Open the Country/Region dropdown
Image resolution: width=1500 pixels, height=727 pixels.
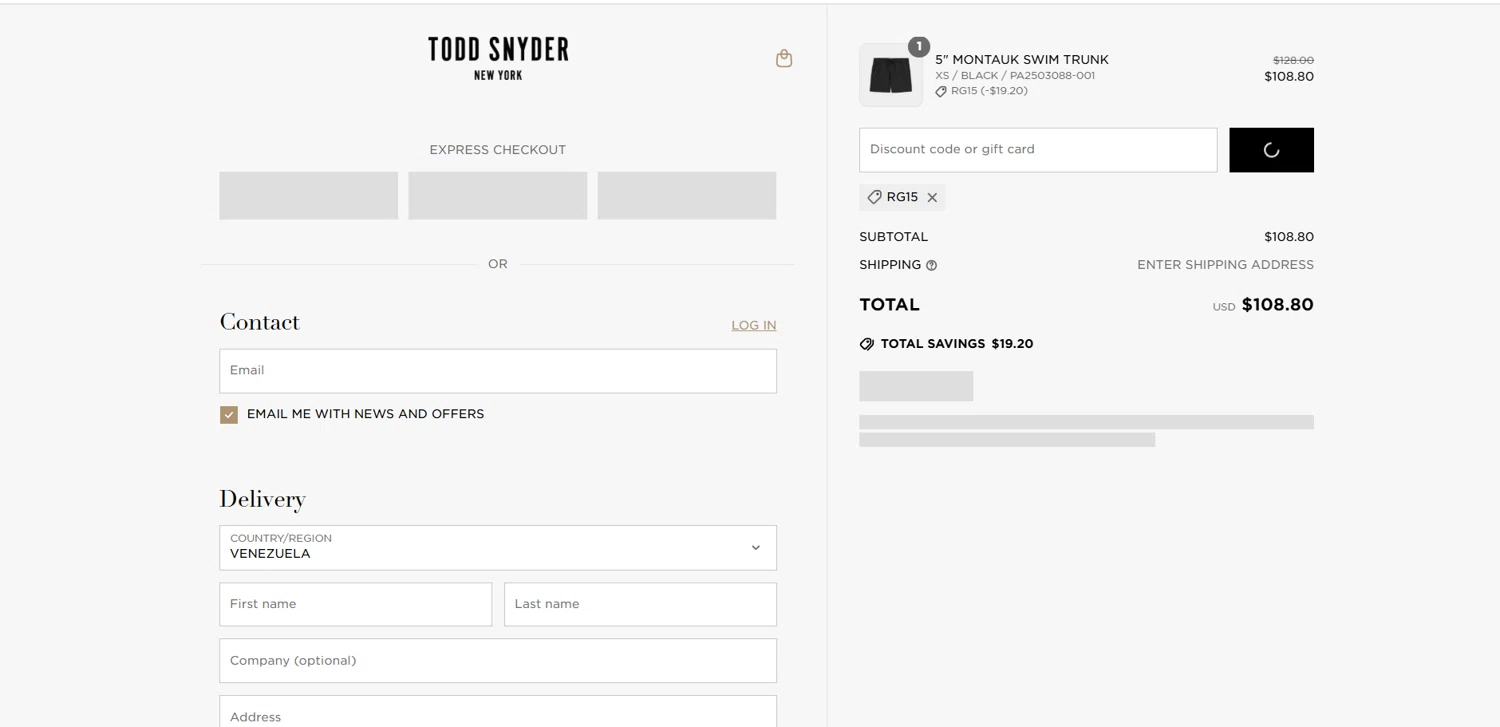pyautogui.click(x=498, y=548)
